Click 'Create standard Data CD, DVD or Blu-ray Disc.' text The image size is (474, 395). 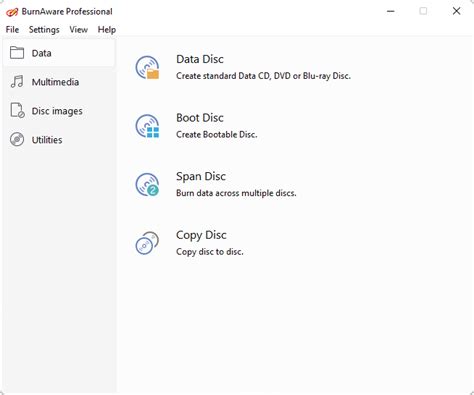[263, 76]
